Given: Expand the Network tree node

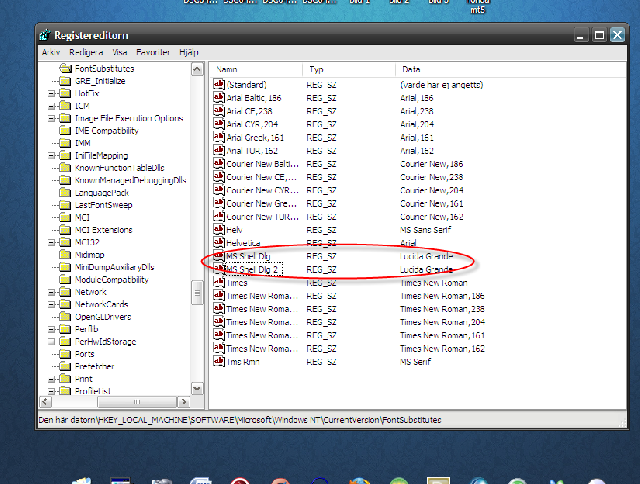Looking at the screenshot, I should (x=51, y=292).
